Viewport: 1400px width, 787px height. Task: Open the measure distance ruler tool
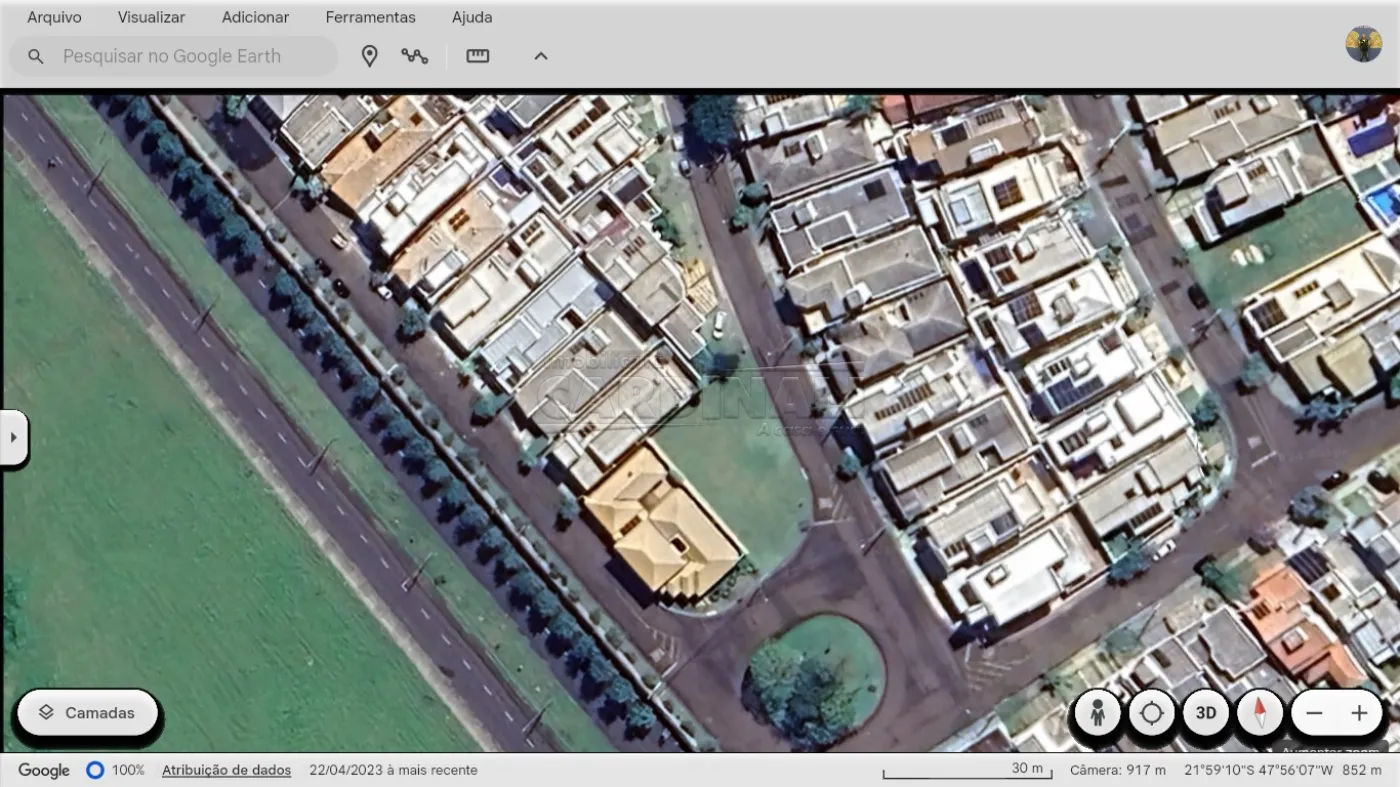pyautogui.click(x=478, y=57)
